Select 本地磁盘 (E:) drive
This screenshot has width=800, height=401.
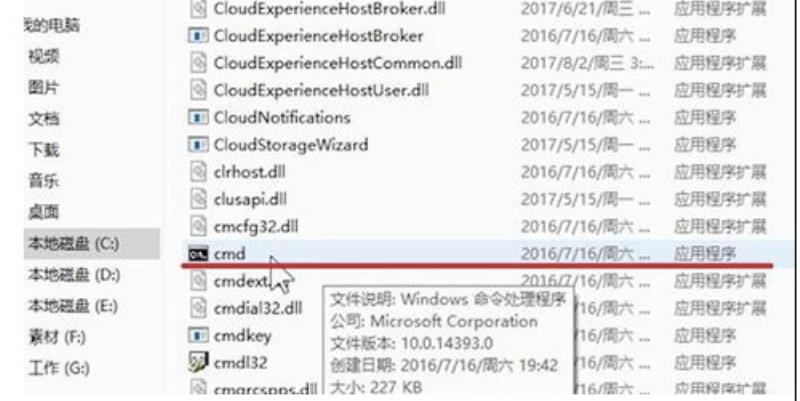73,306
